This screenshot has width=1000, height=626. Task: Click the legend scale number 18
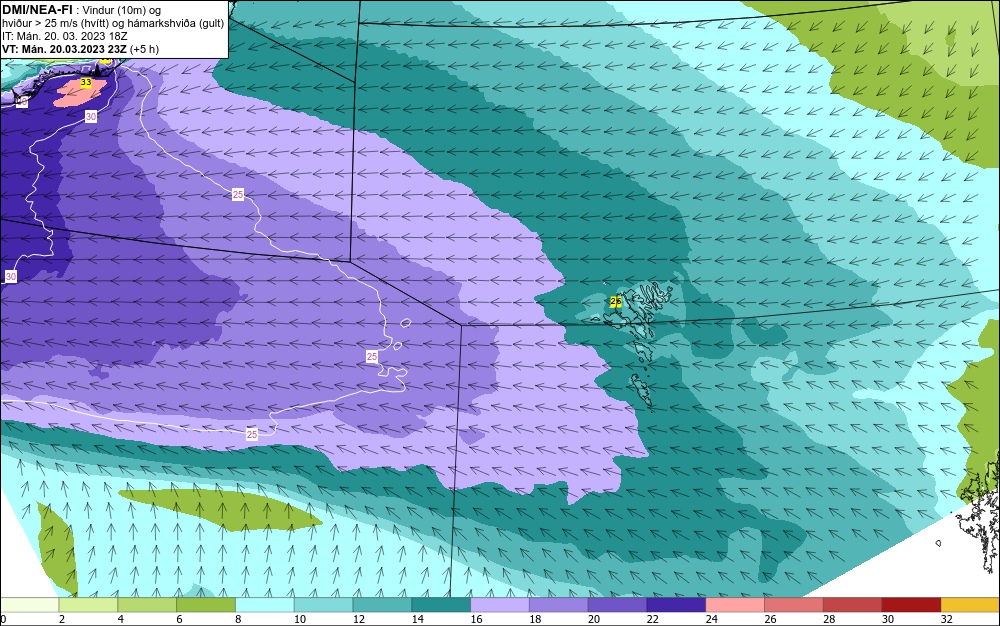tap(535, 619)
